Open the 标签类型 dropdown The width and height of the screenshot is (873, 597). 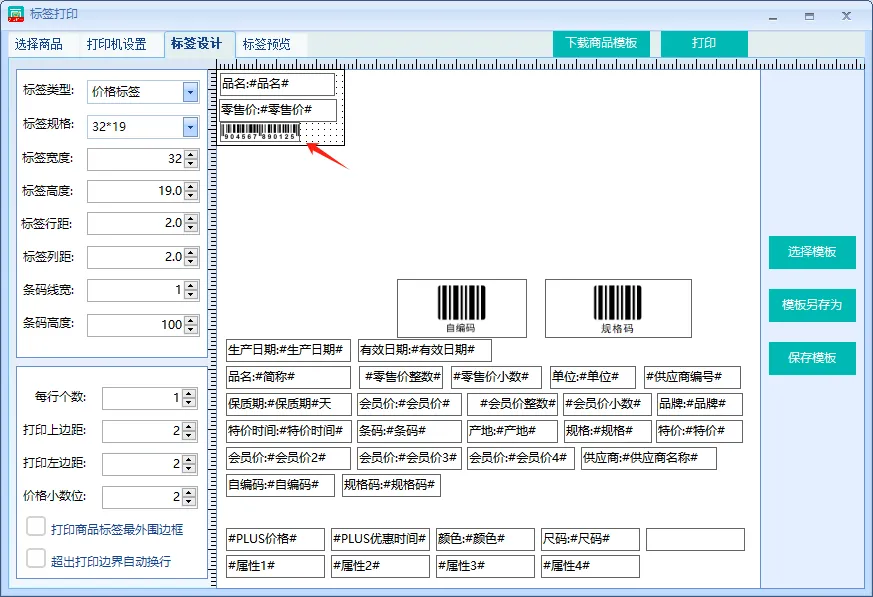[x=190, y=92]
